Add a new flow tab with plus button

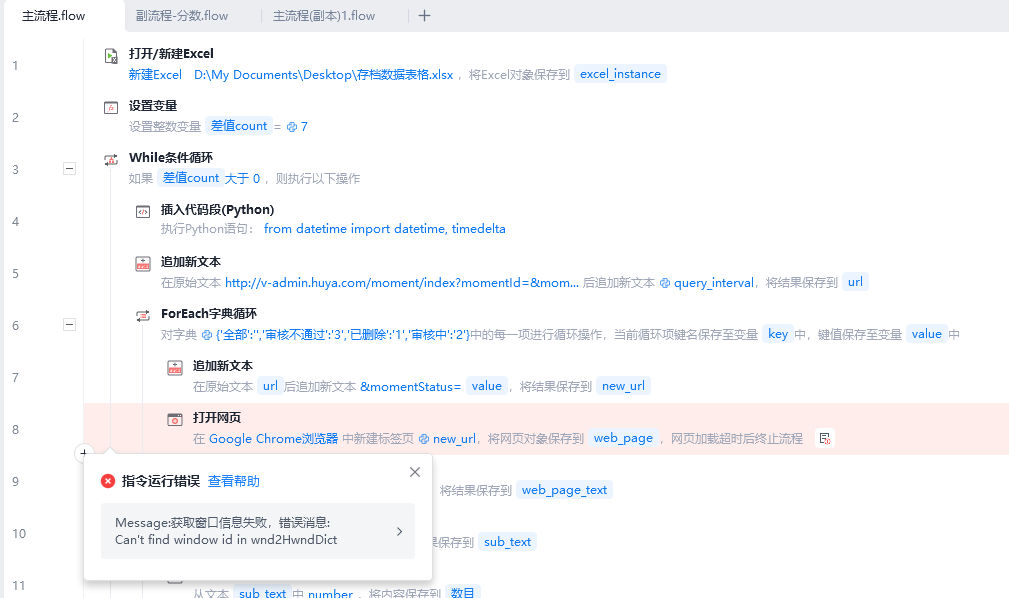pos(424,16)
